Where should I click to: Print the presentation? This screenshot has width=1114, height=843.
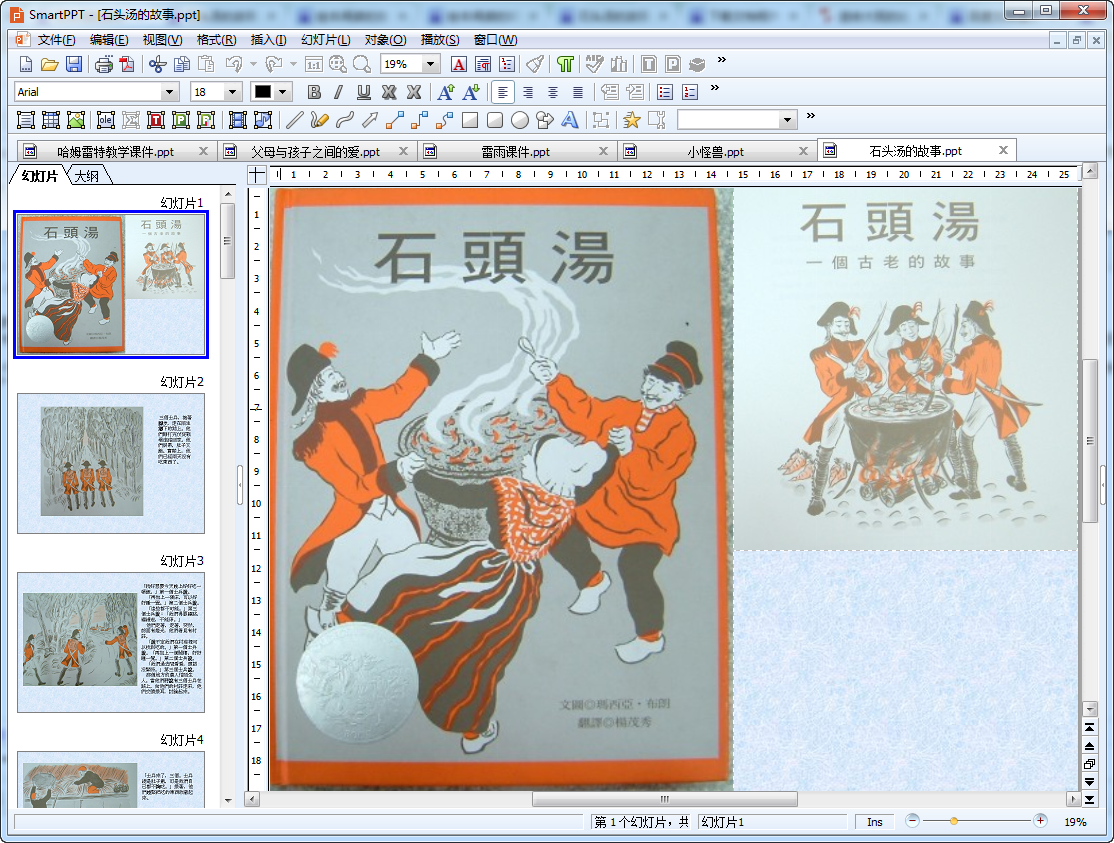[104, 65]
